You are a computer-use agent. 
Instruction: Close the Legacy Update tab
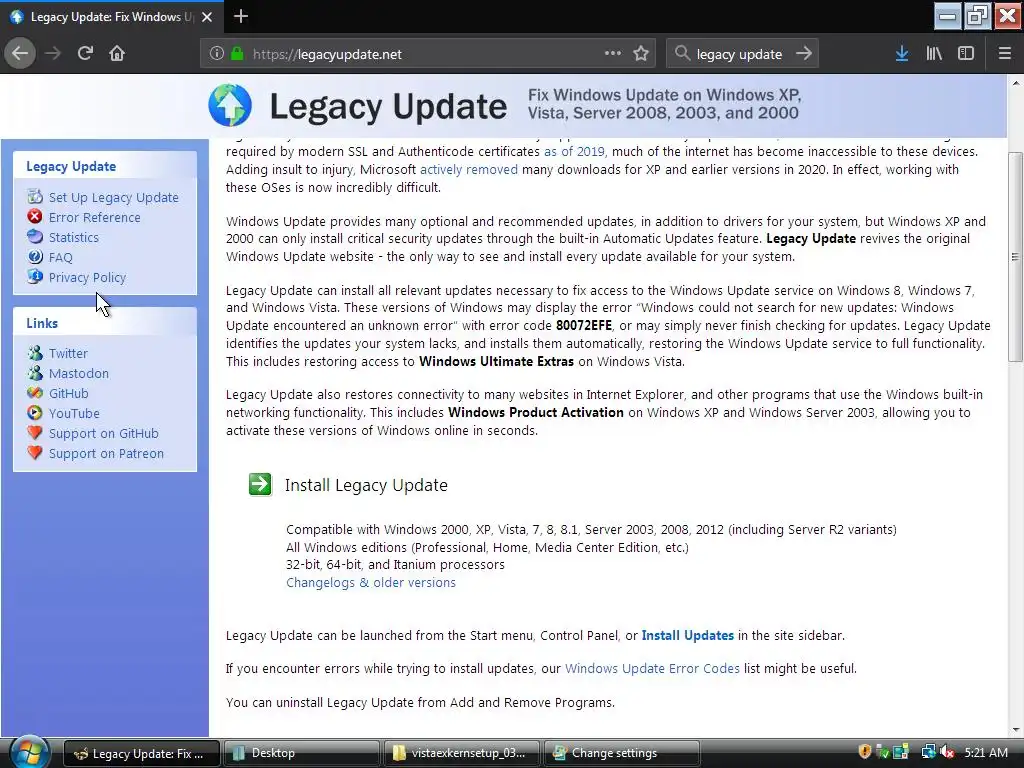pos(207,17)
